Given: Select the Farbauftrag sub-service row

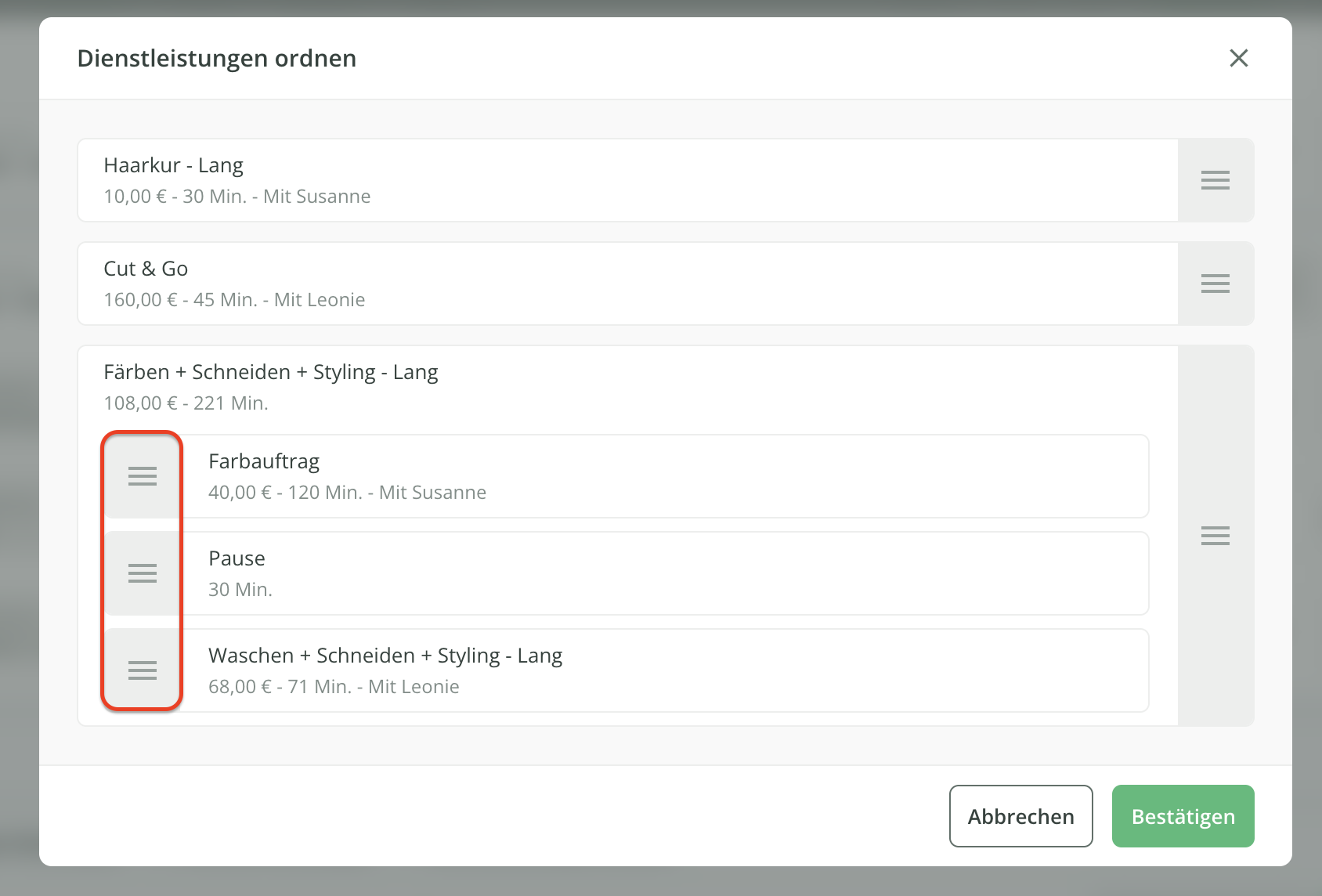Looking at the screenshot, I should (666, 476).
